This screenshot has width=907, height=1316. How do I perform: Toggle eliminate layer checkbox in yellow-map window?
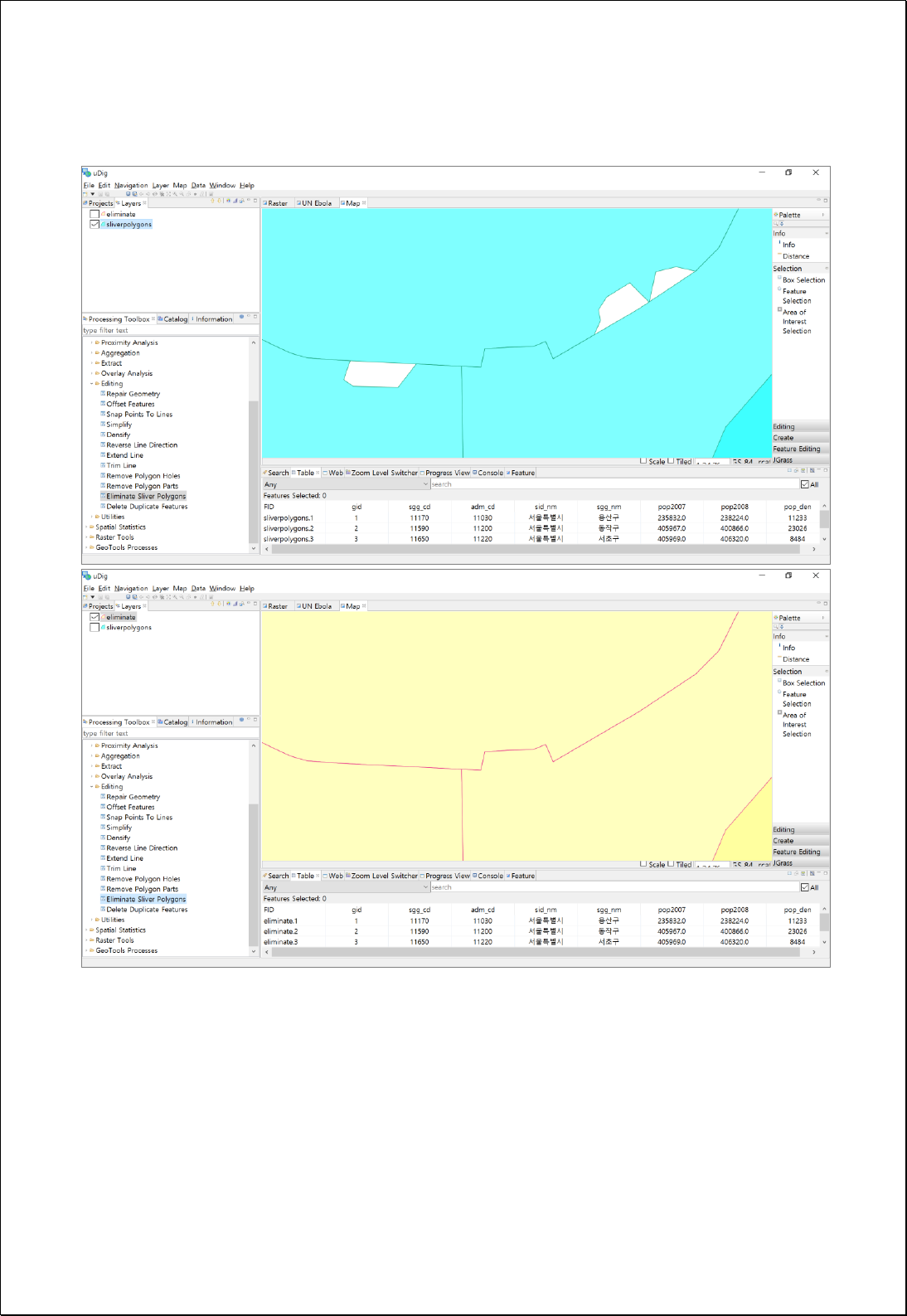(95, 617)
